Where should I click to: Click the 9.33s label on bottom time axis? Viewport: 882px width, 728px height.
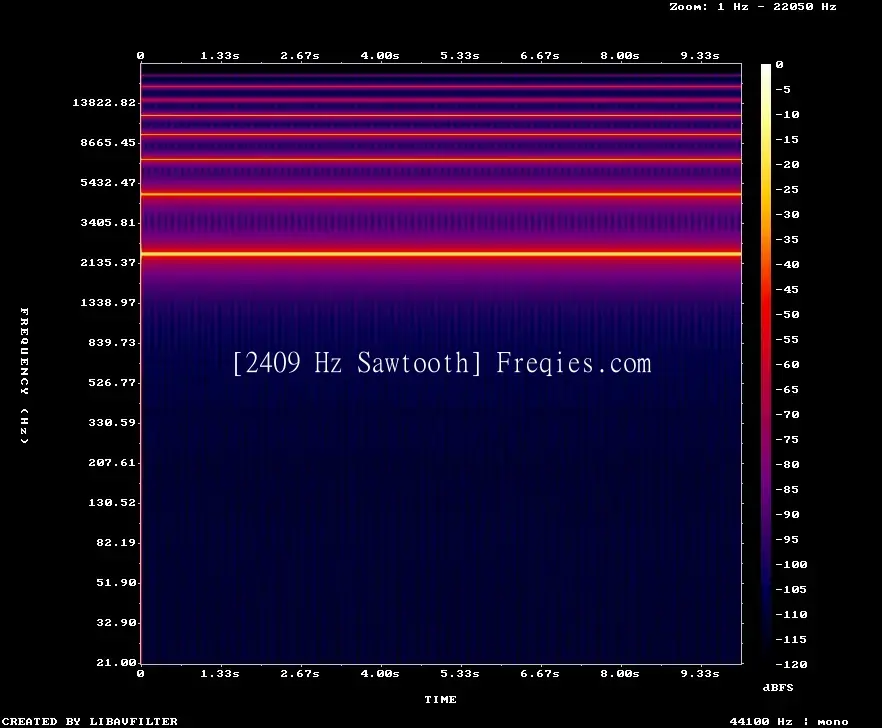(700, 673)
